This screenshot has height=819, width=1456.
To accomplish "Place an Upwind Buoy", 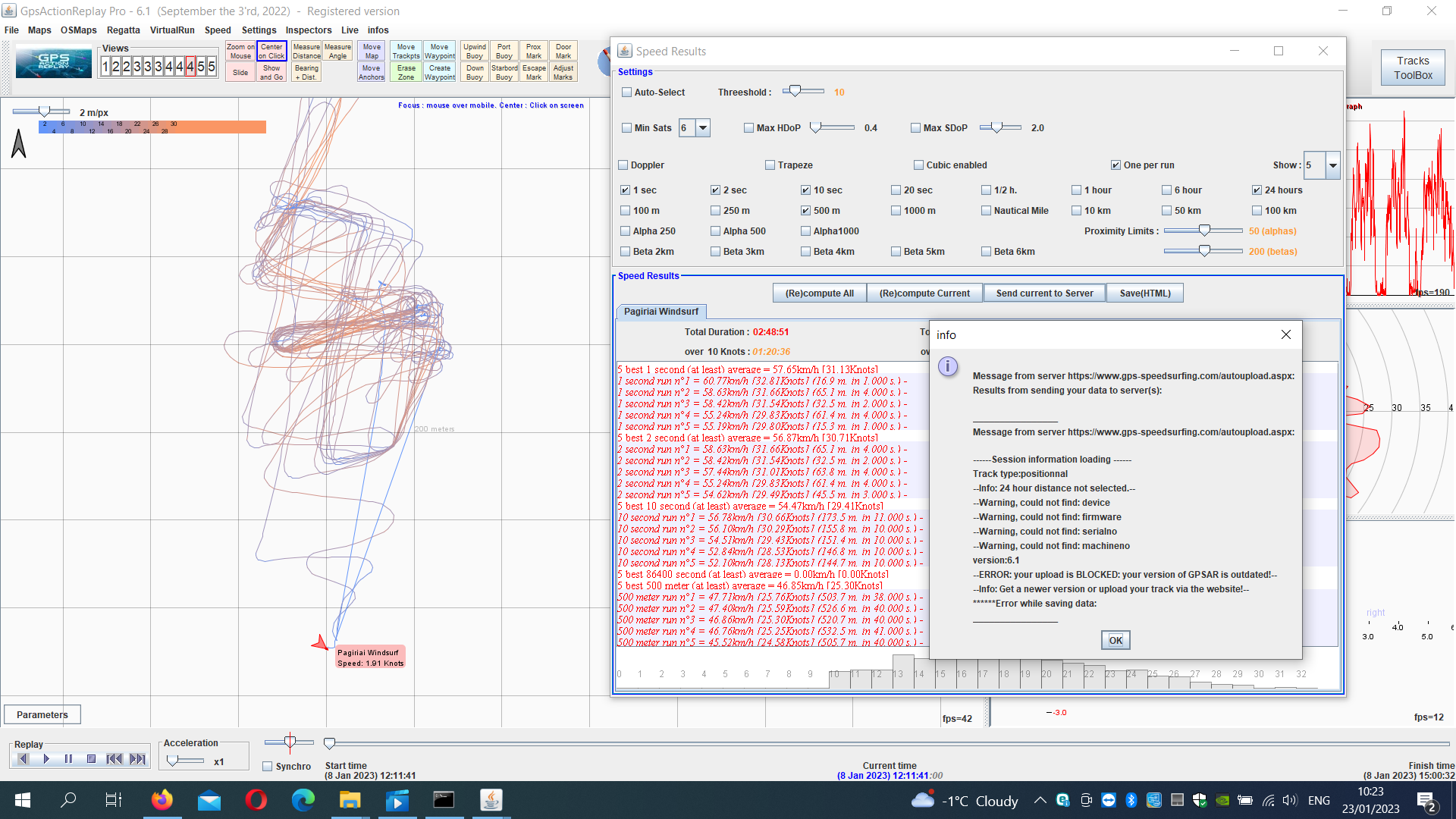I will 474,50.
